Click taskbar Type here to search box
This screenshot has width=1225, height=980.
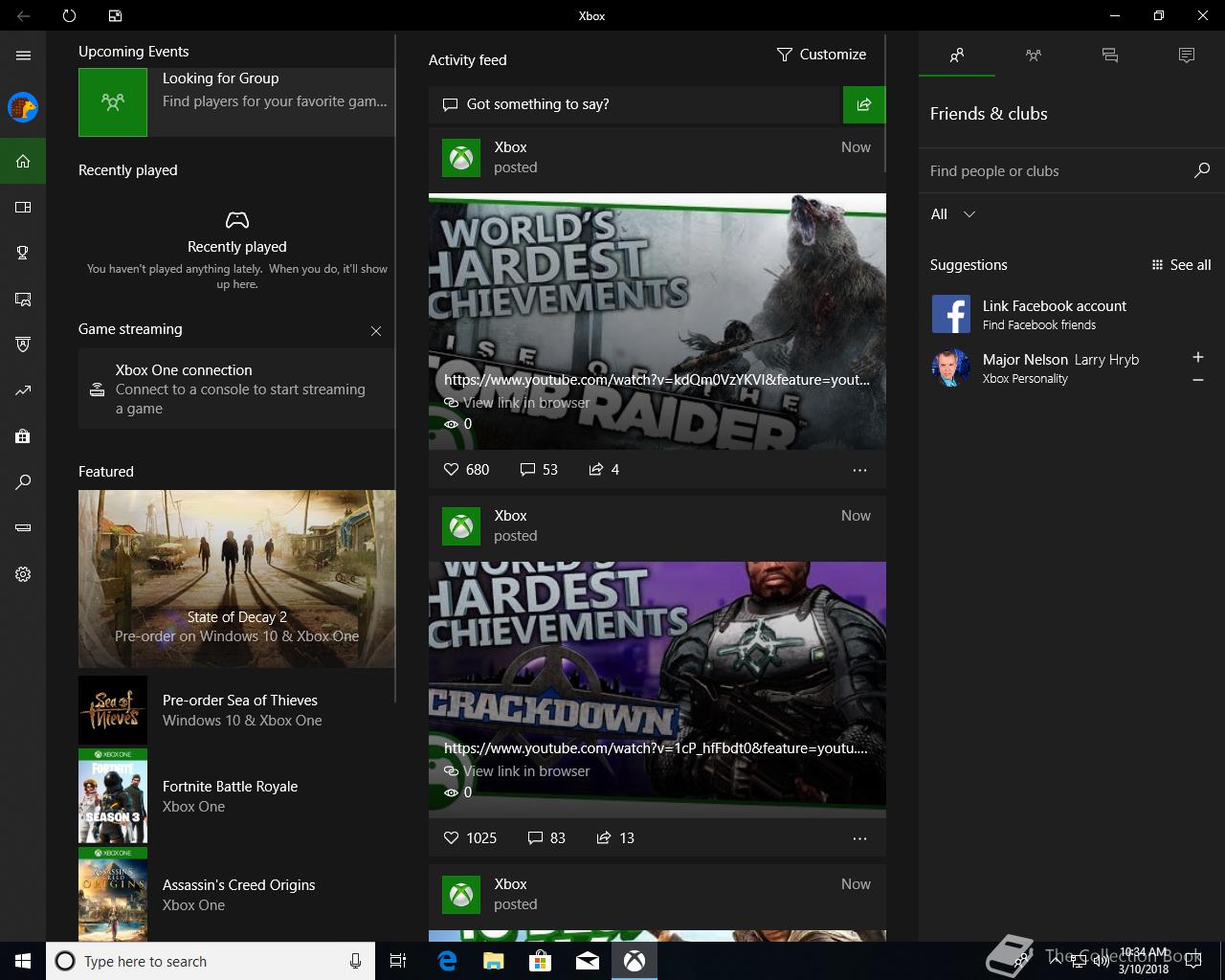[x=211, y=961]
